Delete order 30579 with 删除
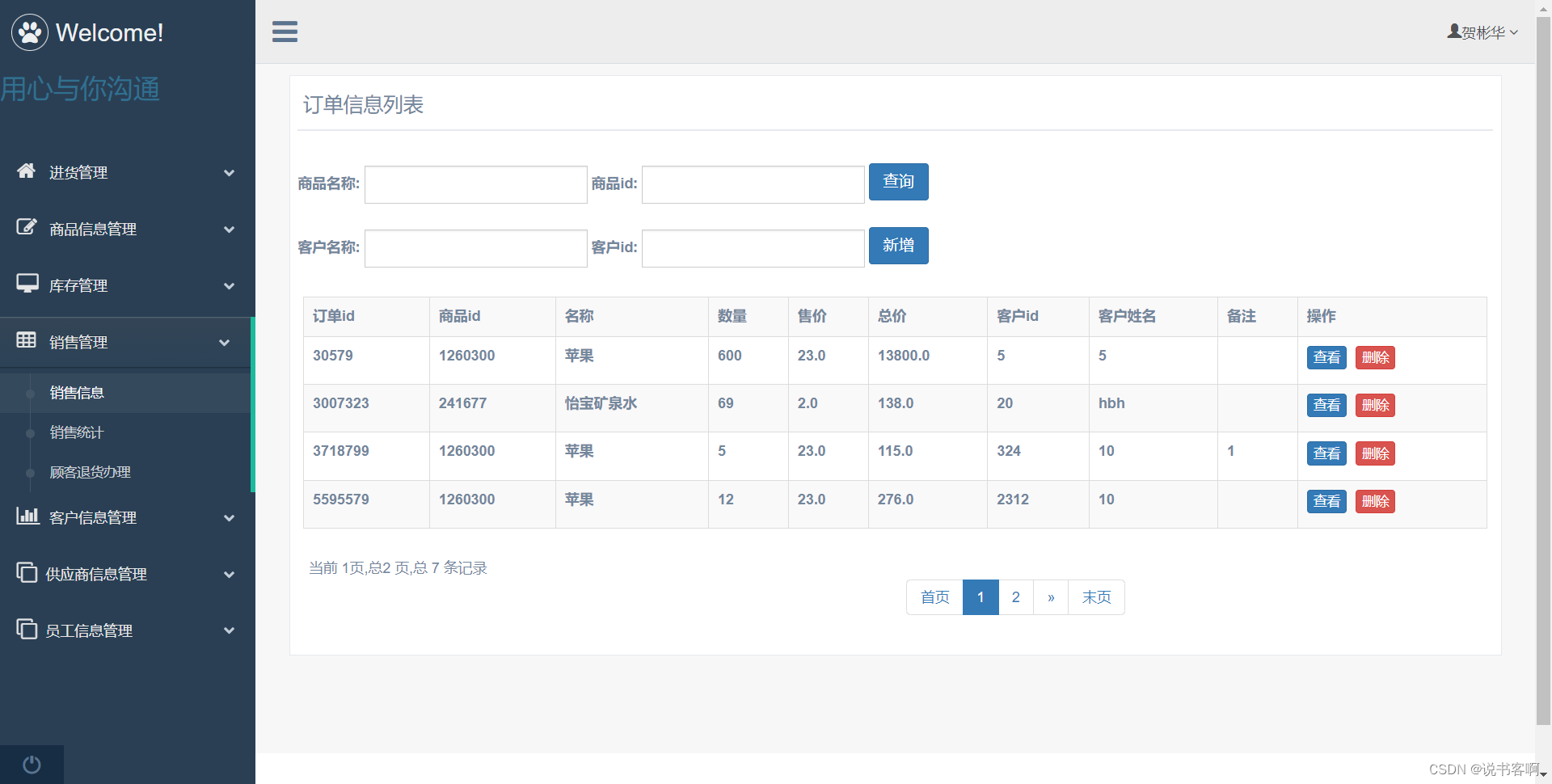 tap(1375, 357)
